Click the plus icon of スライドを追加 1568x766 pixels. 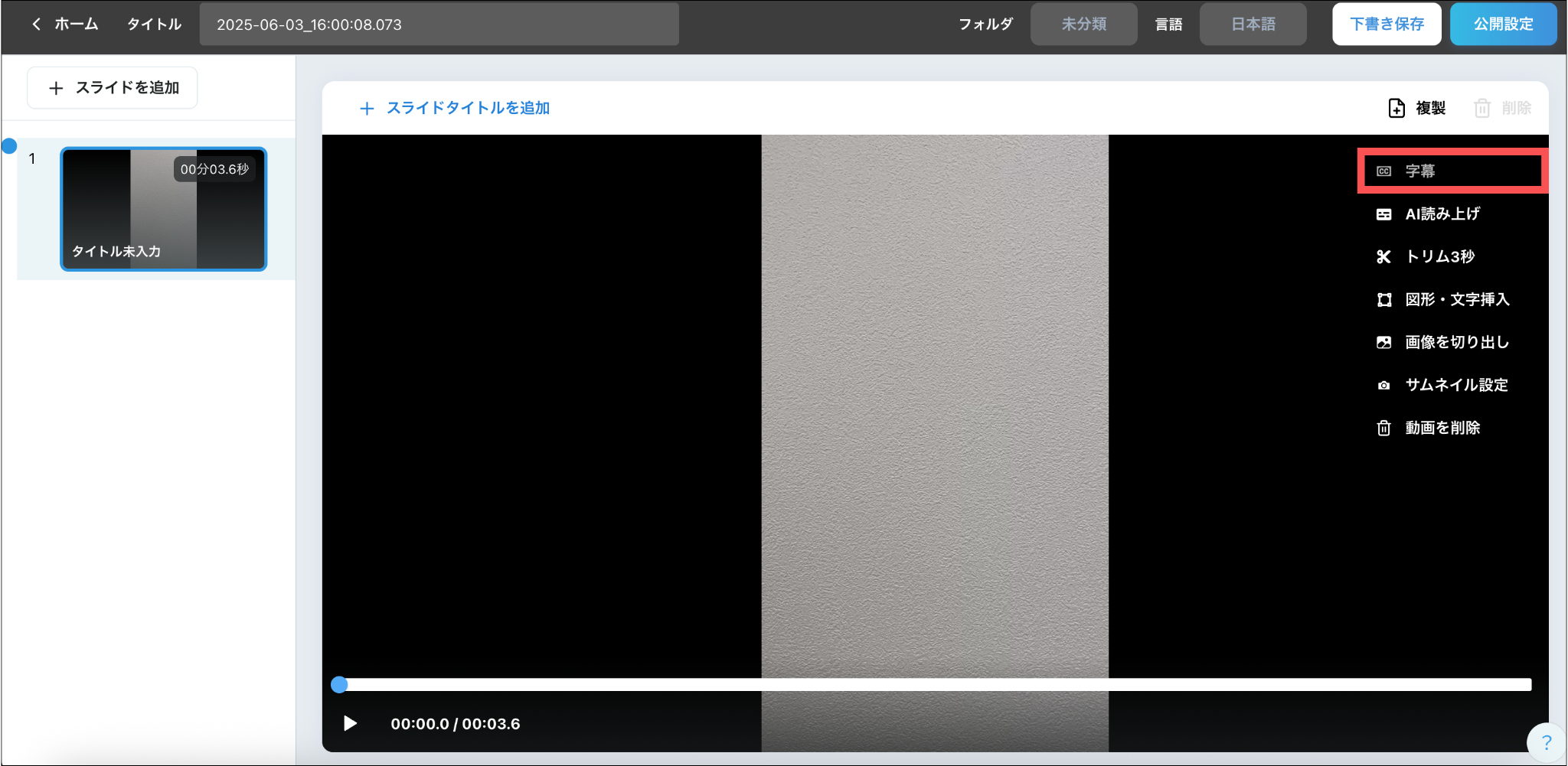56,89
